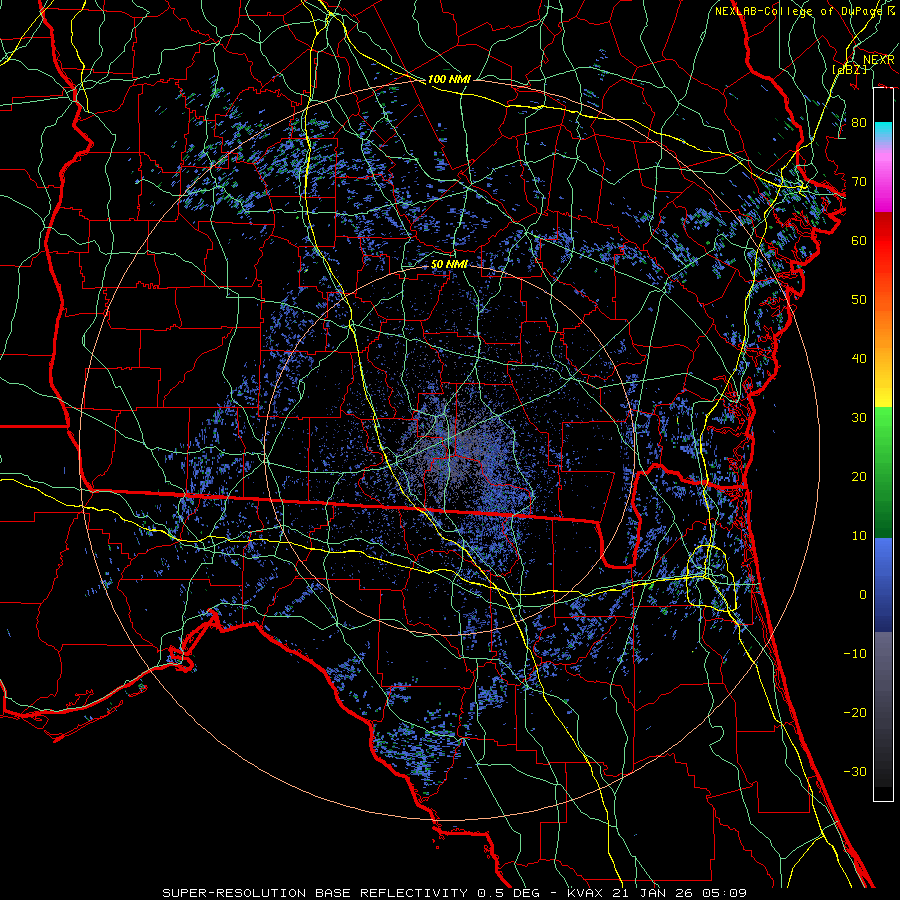Click the 40 dBZ scale value
Screen dimensions: 900x900
859,359
